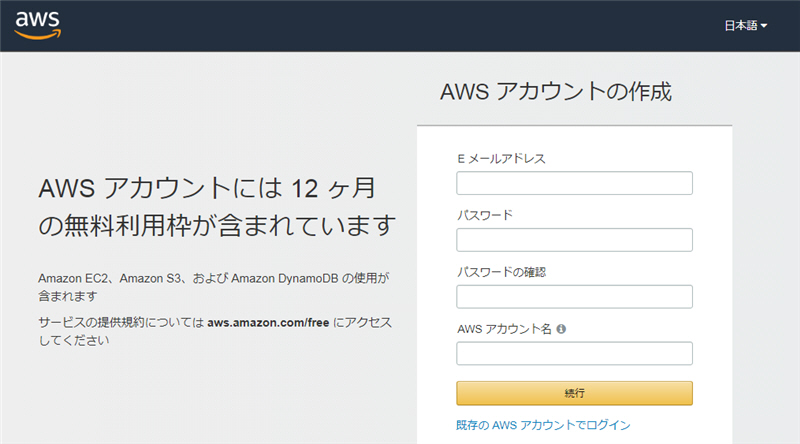Click the E メールアドレス label

(501, 159)
